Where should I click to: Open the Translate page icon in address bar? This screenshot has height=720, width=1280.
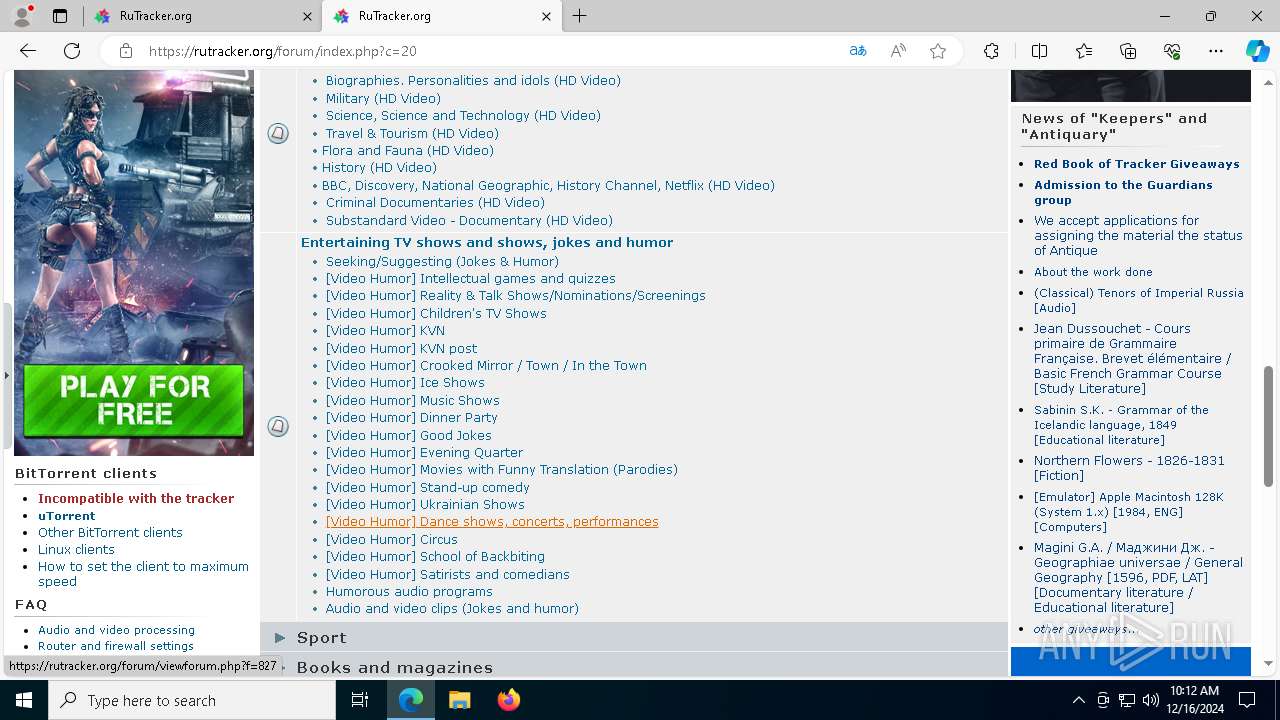[x=858, y=51]
